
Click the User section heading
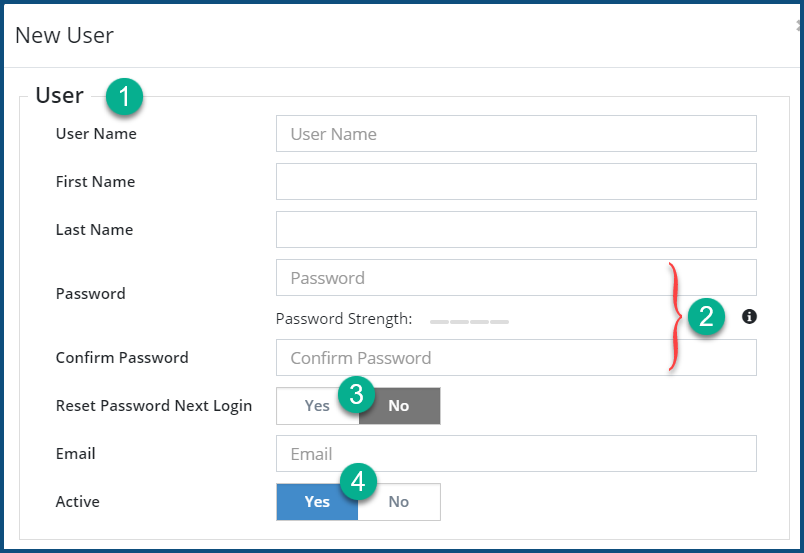tap(59, 95)
